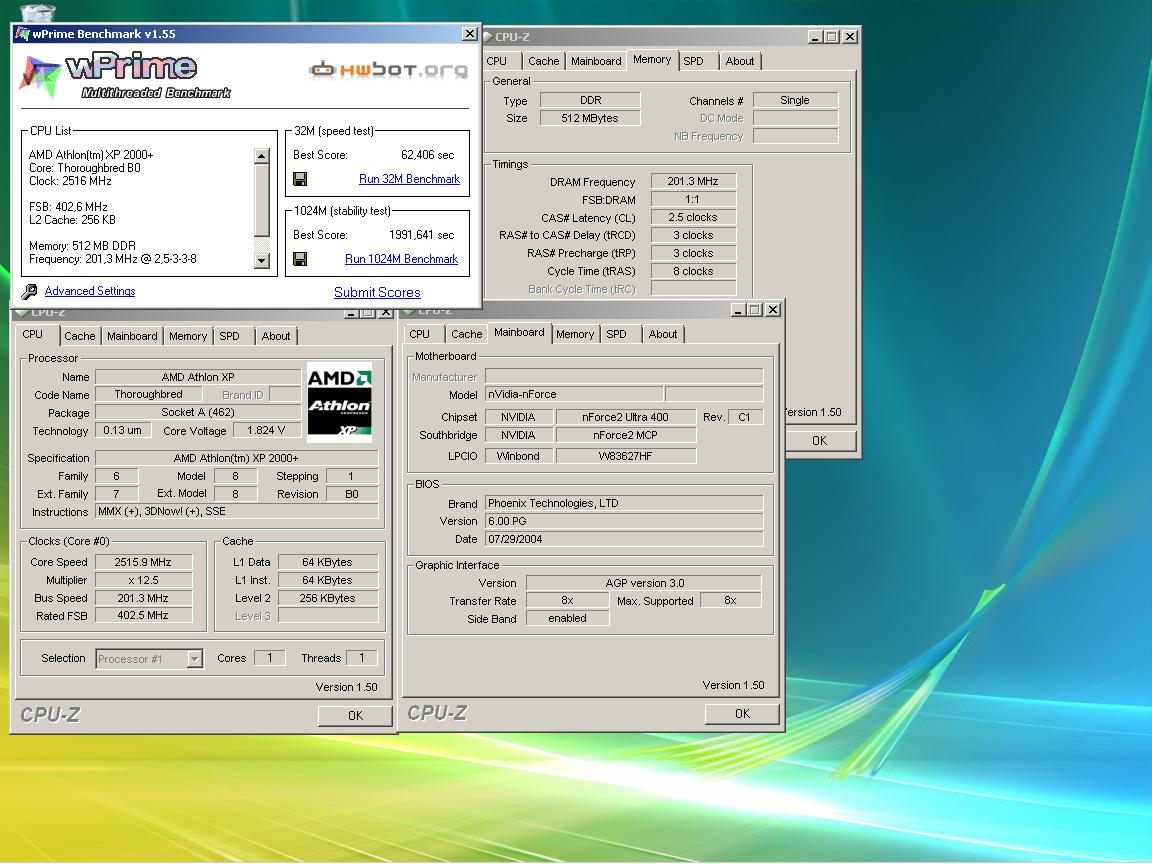Click the Side Band enabled field
This screenshot has height=864, width=1152.
[x=567, y=619]
